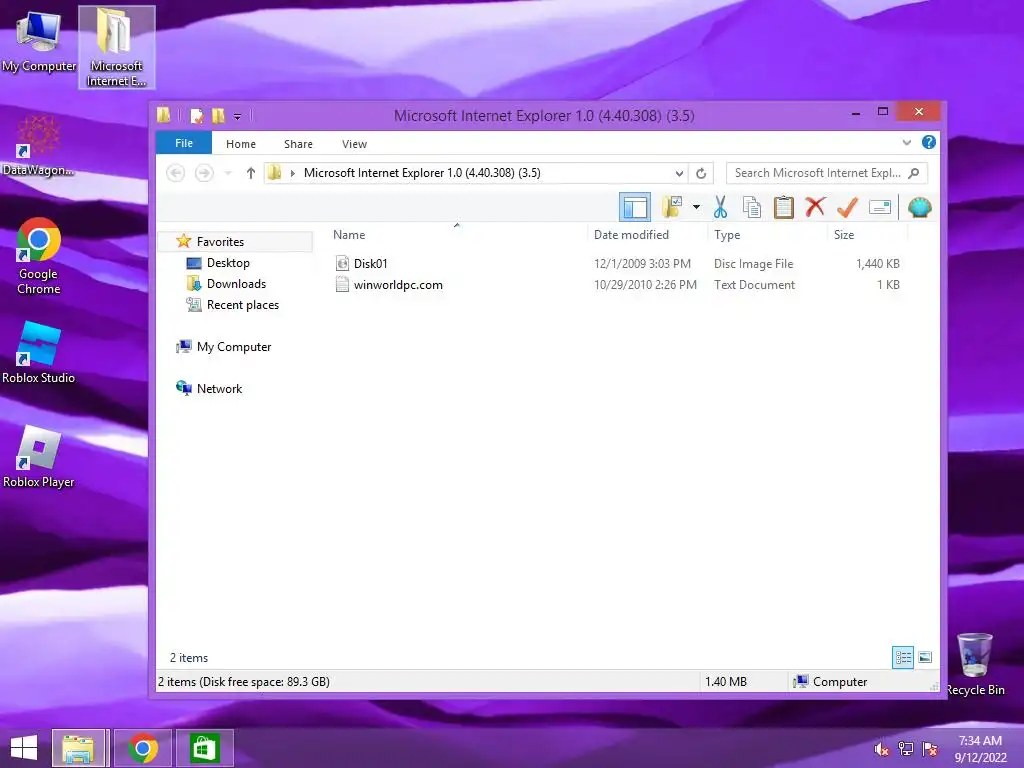The image size is (1024, 768).
Task: Select Roblox Player desktop shortcut
Action: tap(39, 456)
